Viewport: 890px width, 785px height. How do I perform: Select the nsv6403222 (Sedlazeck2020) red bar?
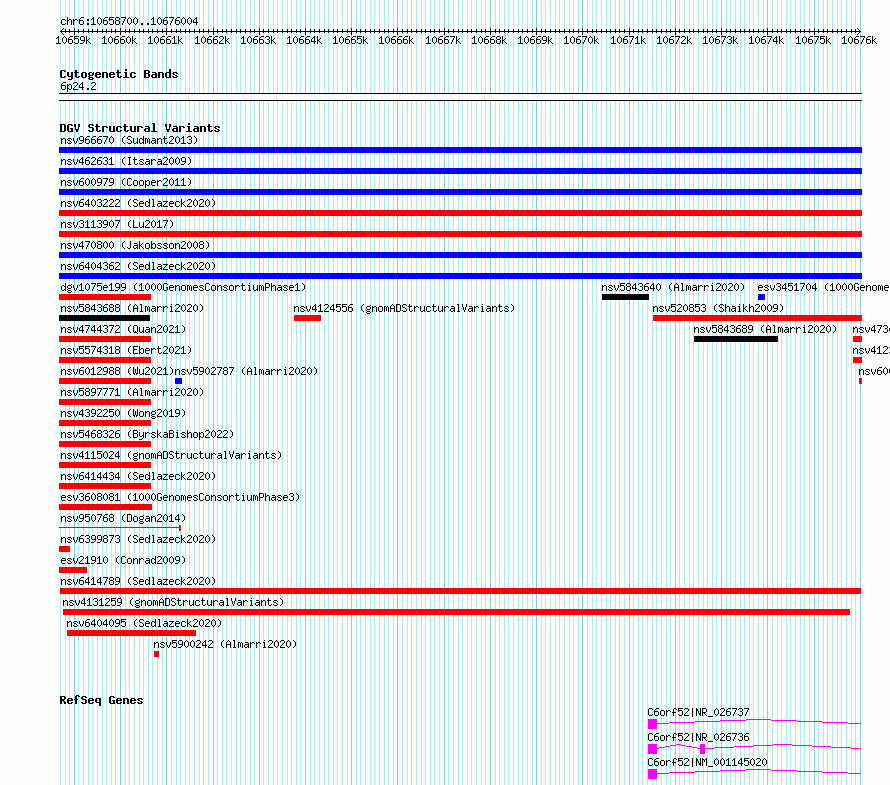pyautogui.click(x=460, y=213)
